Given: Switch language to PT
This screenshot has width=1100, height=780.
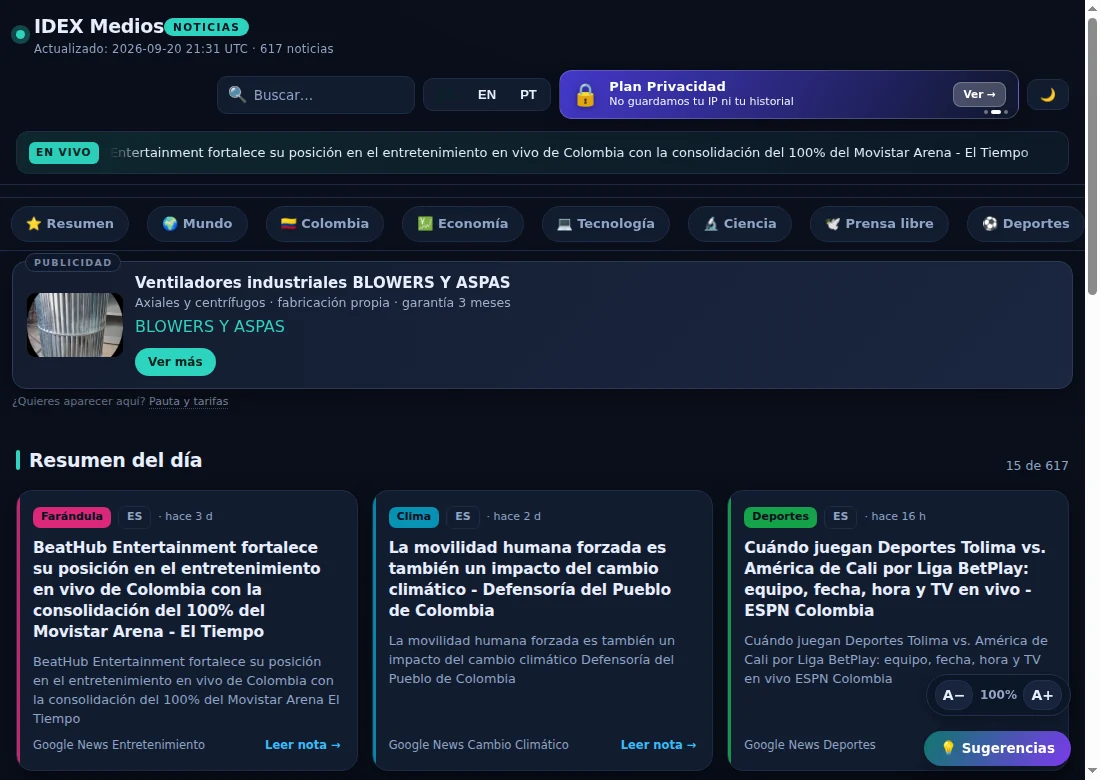Looking at the screenshot, I should click(528, 95).
